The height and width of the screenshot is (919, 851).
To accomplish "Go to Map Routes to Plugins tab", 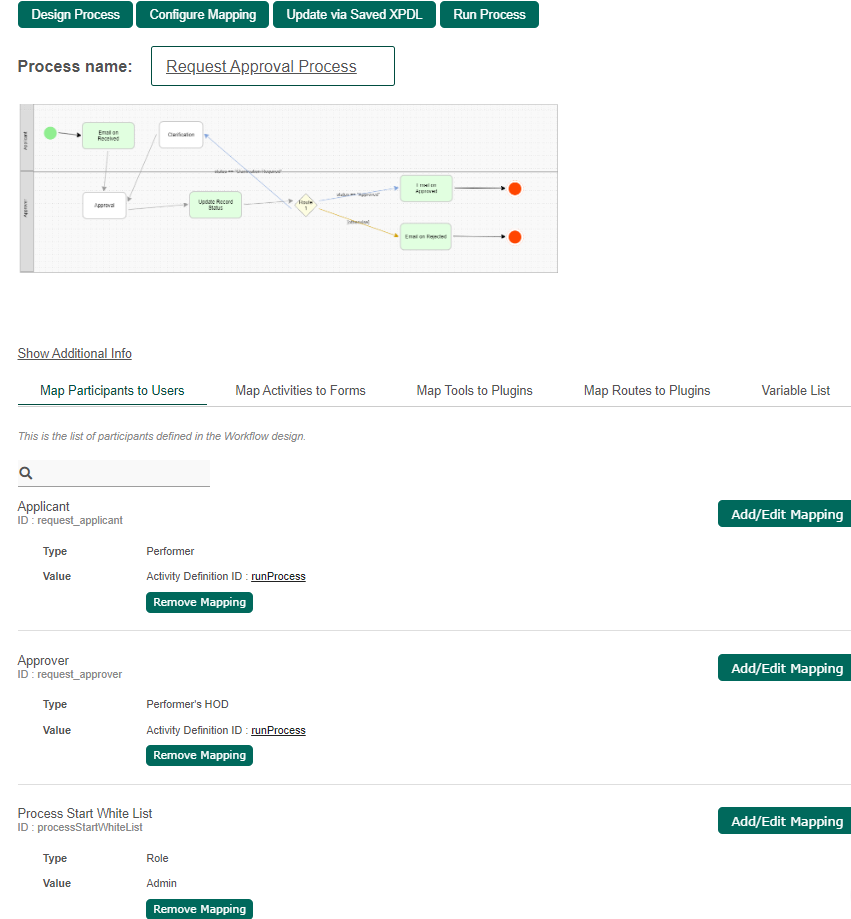I will 646,391.
